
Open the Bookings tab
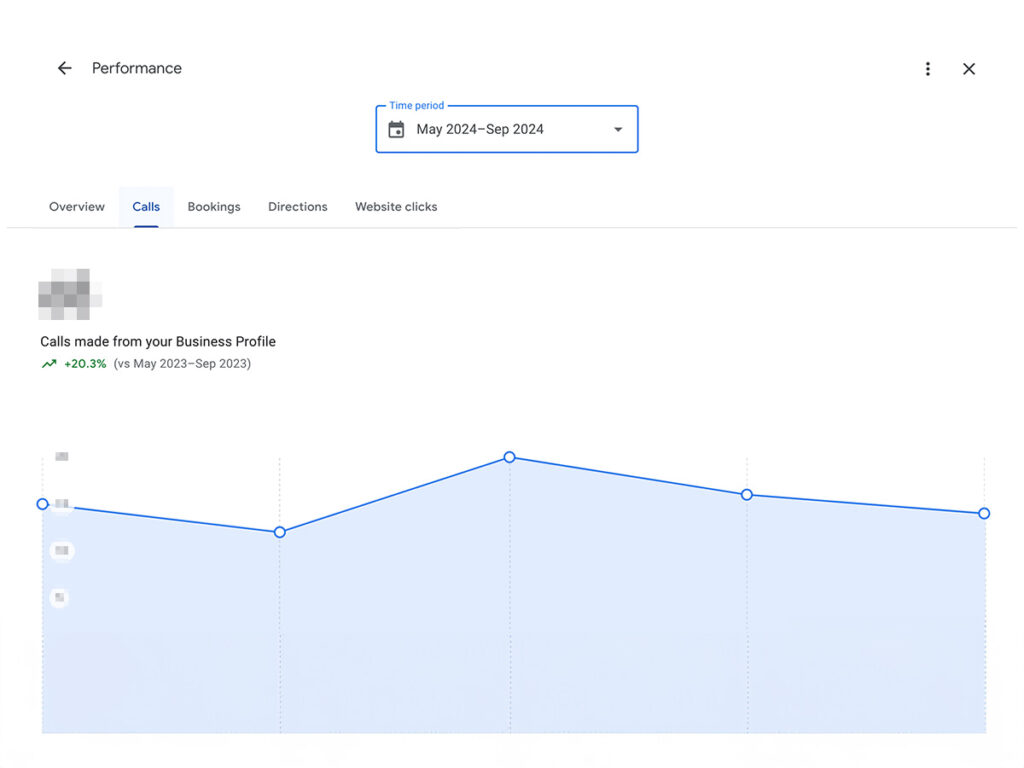(214, 207)
